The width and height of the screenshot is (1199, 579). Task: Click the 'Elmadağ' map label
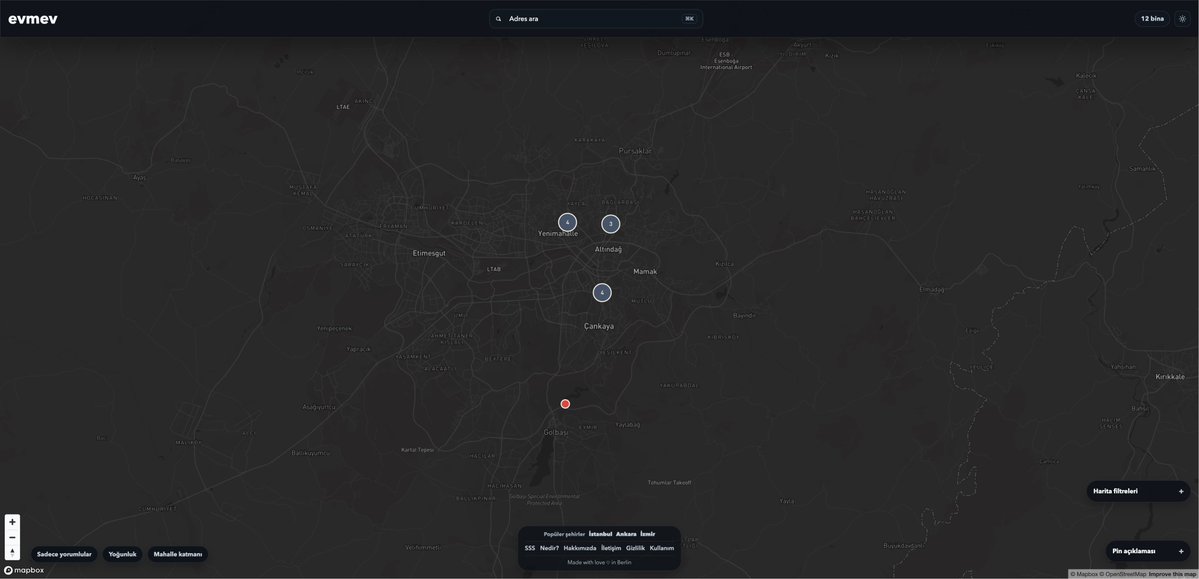[932, 290]
